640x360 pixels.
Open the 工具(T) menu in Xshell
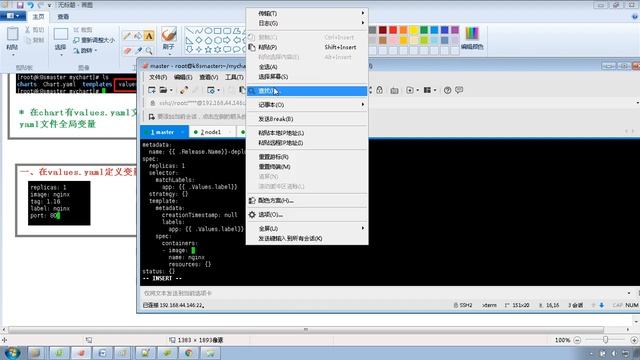234,77
